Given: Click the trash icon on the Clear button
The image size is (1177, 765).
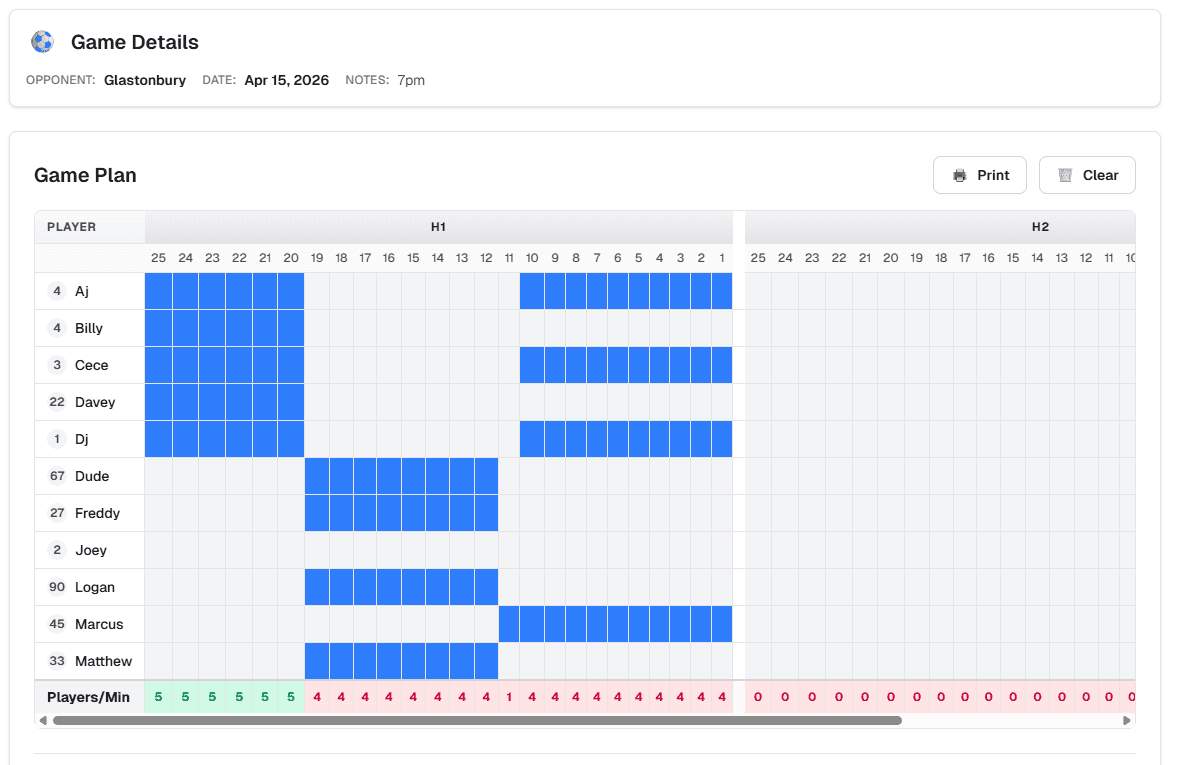Looking at the screenshot, I should pyautogui.click(x=1066, y=174).
